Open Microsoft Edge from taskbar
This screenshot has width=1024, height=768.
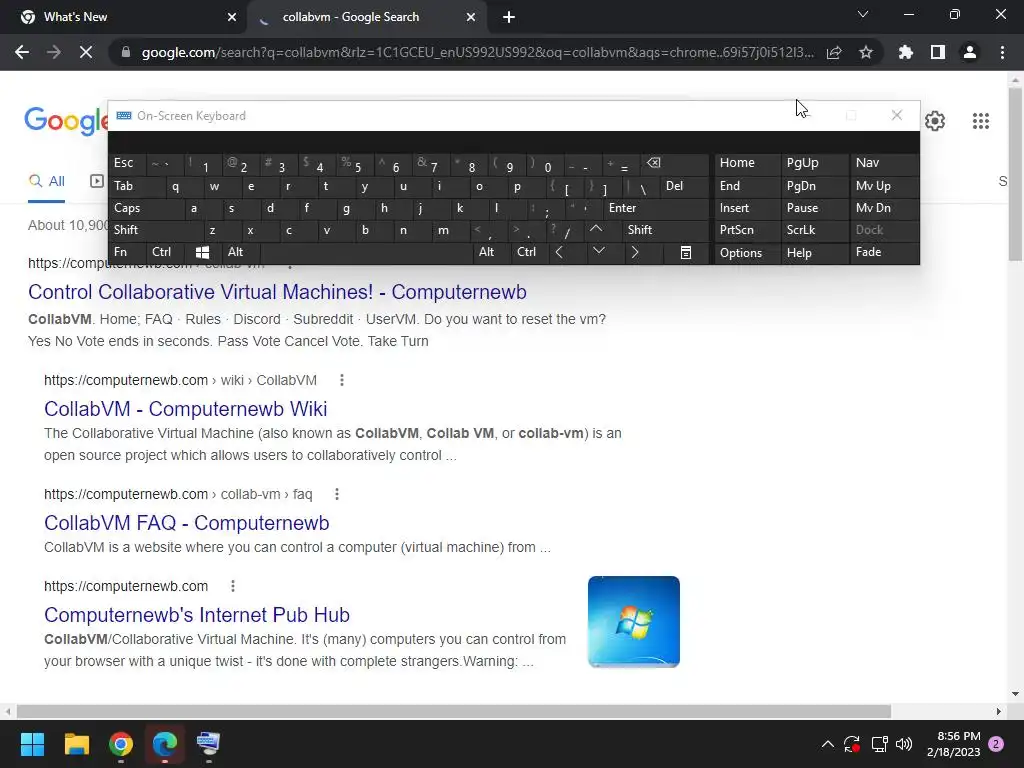(x=165, y=744)
